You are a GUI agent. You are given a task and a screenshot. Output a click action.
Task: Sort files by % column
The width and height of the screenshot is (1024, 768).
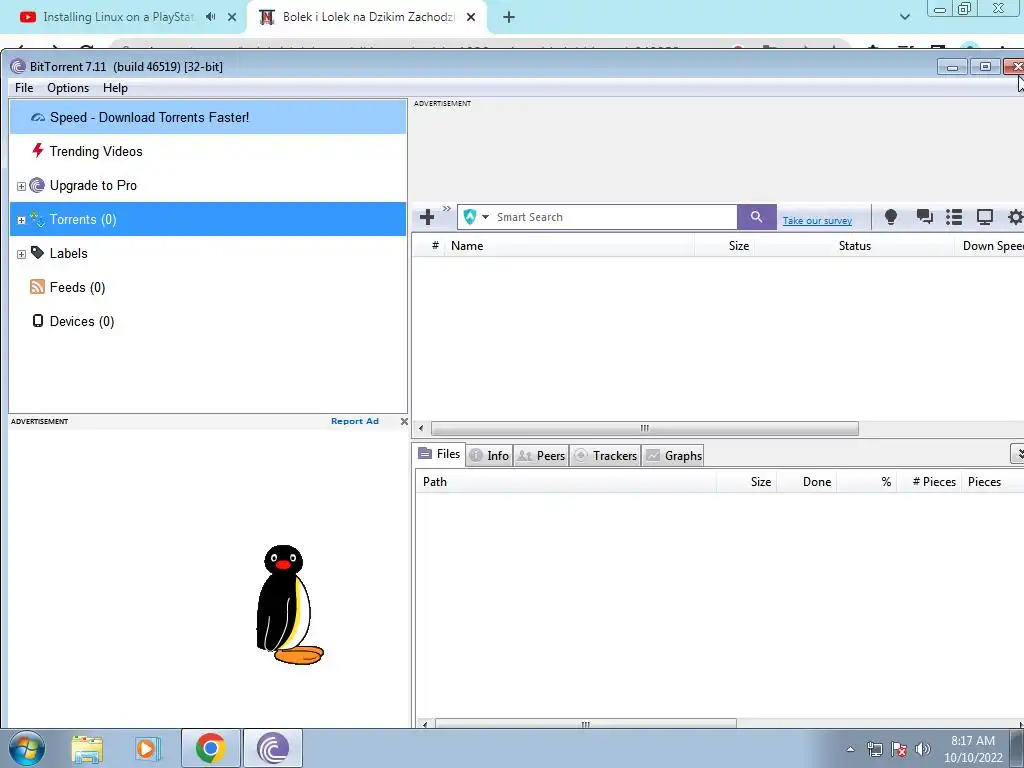coord(867,482)
